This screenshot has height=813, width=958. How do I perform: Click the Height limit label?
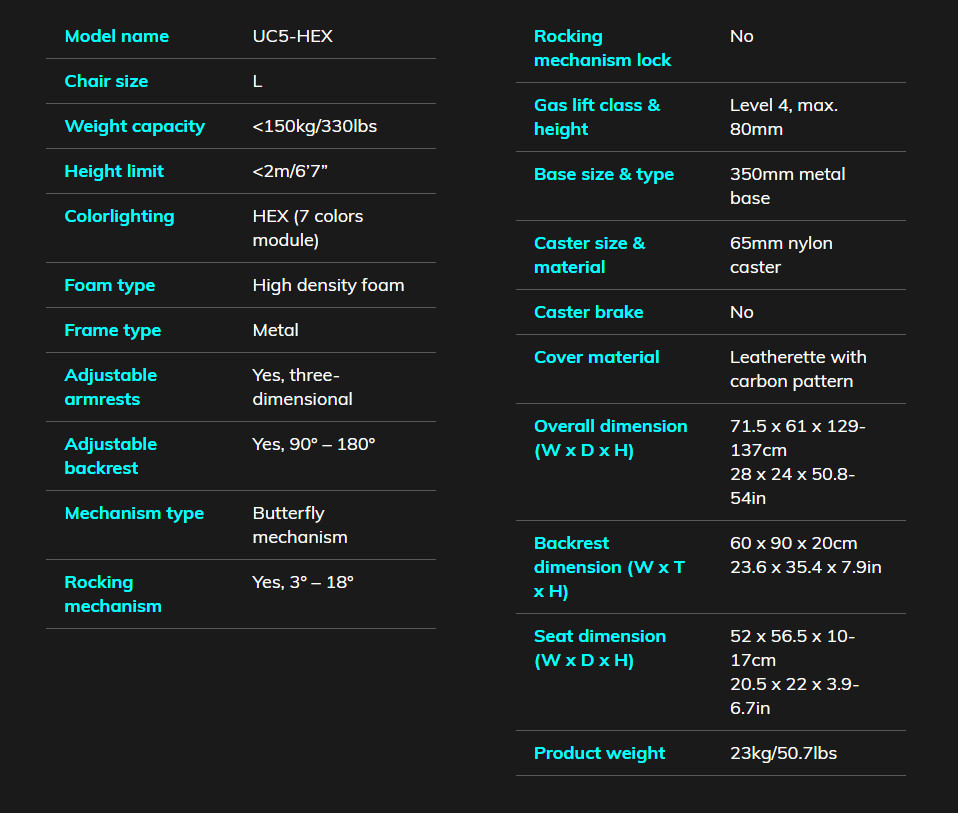tap(114, 172)
